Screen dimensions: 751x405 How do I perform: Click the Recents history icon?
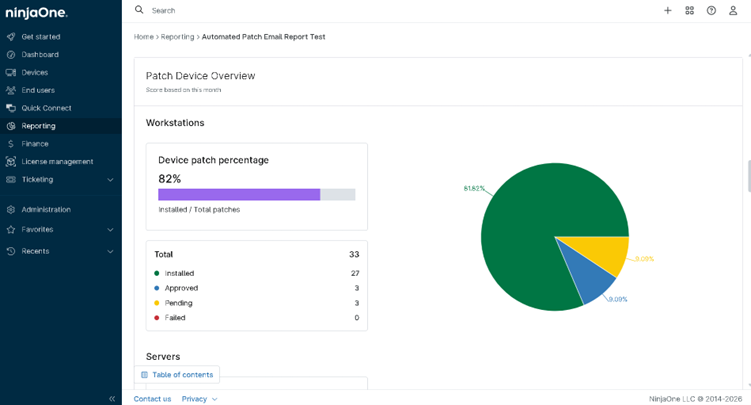(x=11, y=251)
